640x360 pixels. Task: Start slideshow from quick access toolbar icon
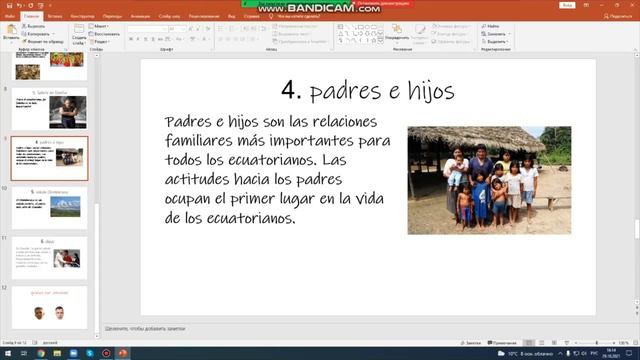coord(41,6)
